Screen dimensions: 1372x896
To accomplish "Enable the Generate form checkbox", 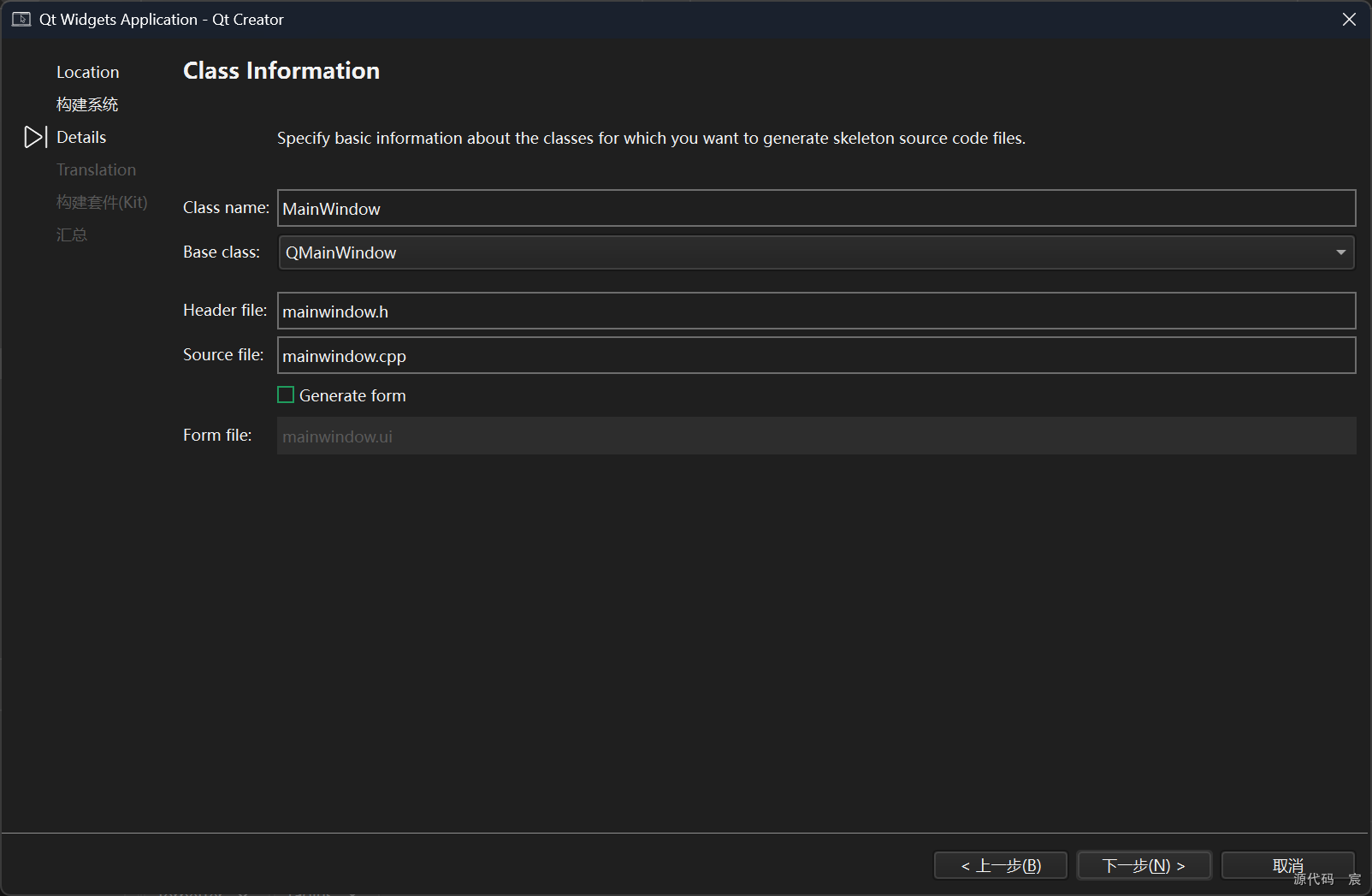I will click(x=286, y=395).
